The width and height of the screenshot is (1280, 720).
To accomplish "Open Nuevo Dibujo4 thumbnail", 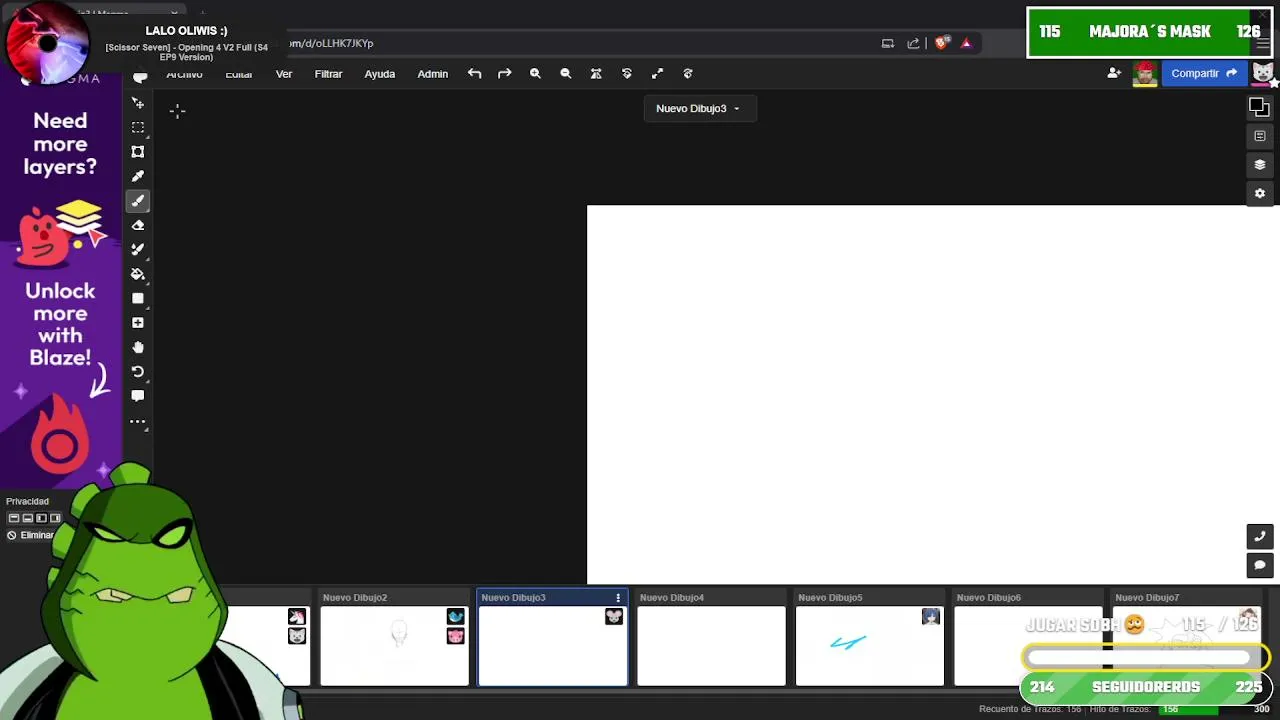I will [x=711, y=645].
